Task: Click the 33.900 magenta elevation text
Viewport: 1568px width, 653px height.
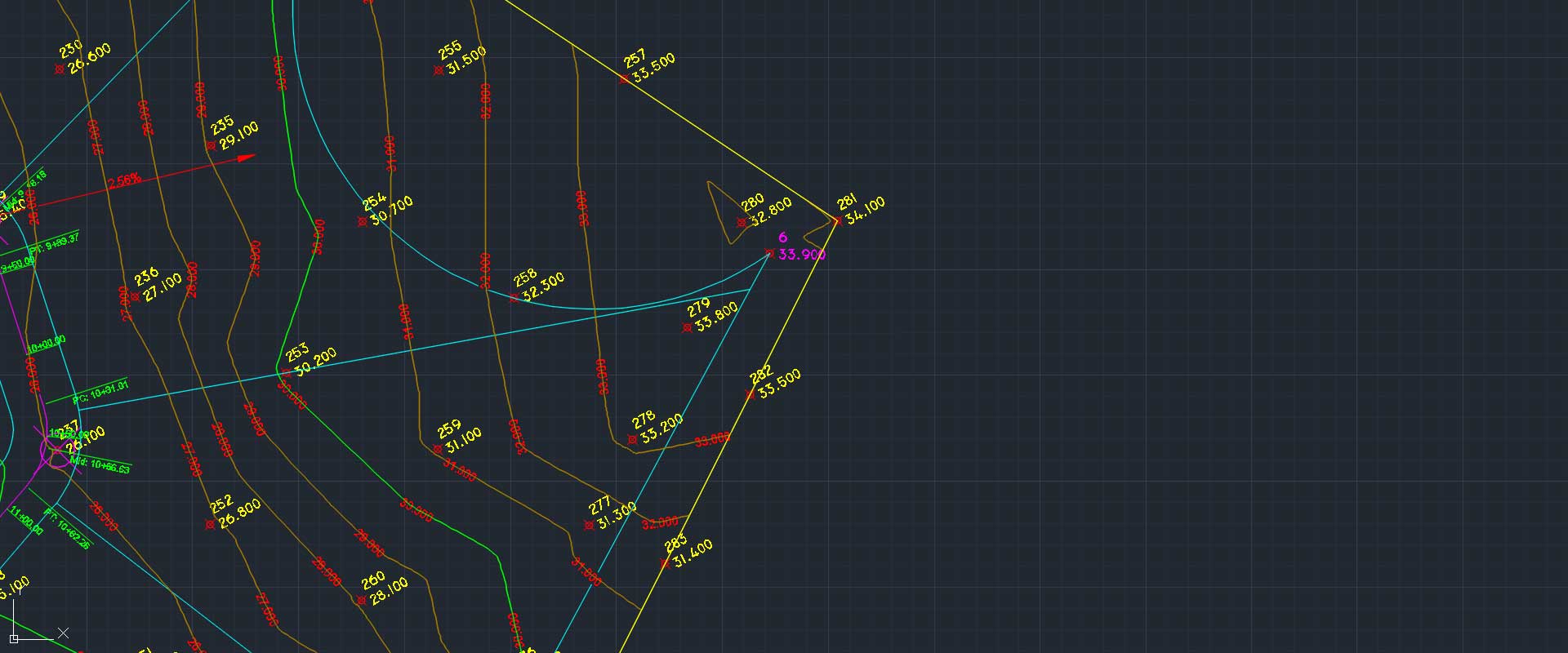Action: click(802, 255)
